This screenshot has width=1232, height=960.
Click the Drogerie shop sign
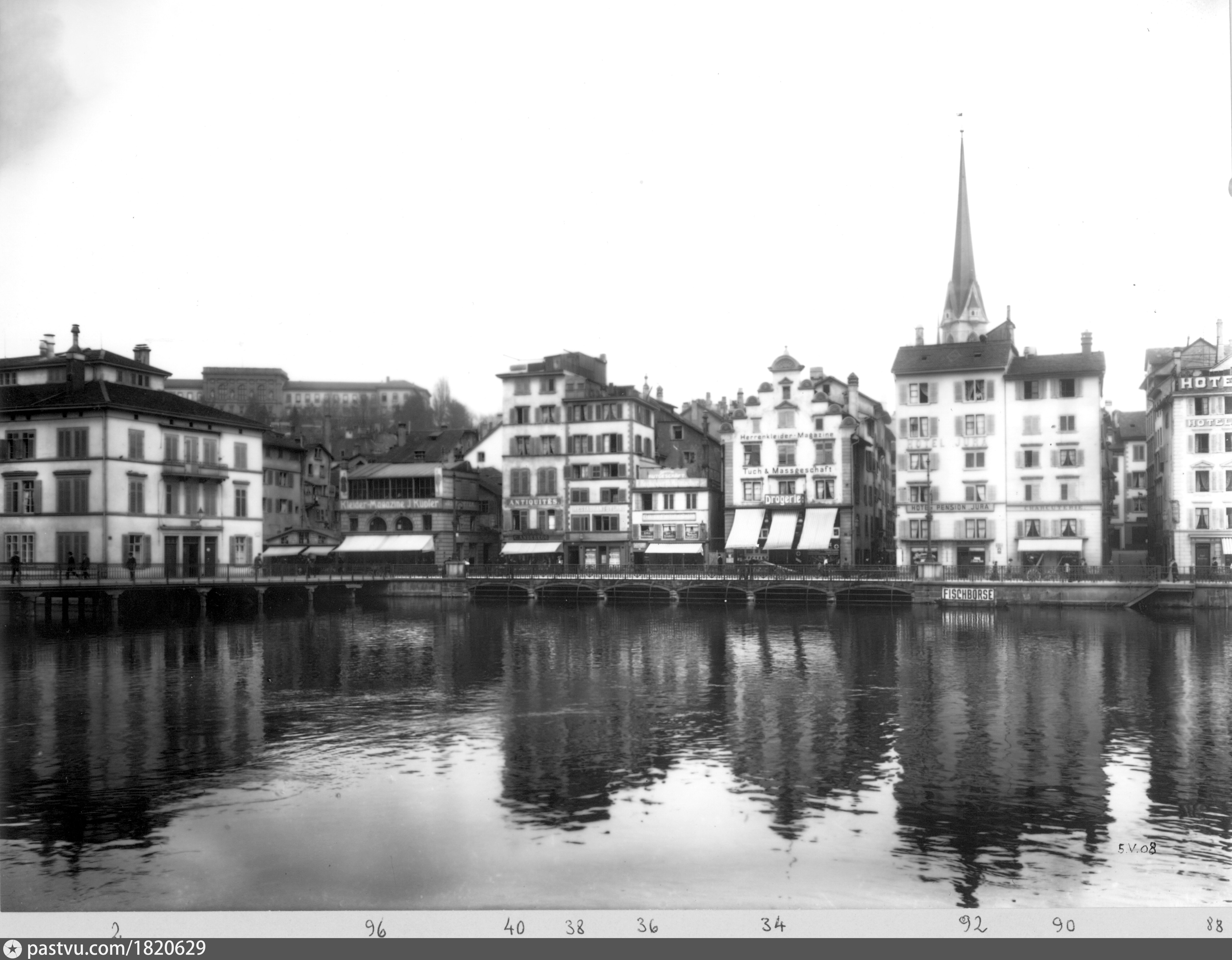click(x=784, y=500)
